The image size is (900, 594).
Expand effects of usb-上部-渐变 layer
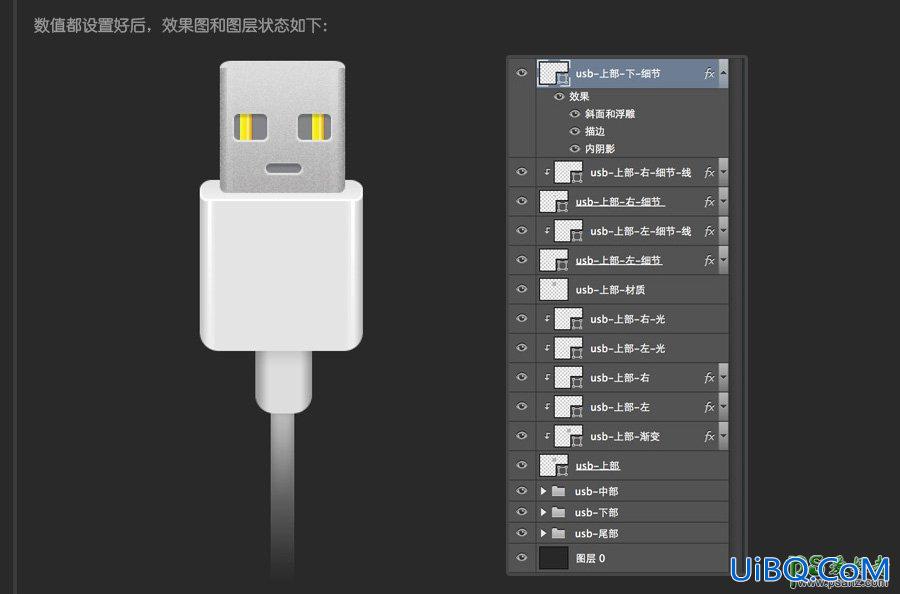coord(723,436)
